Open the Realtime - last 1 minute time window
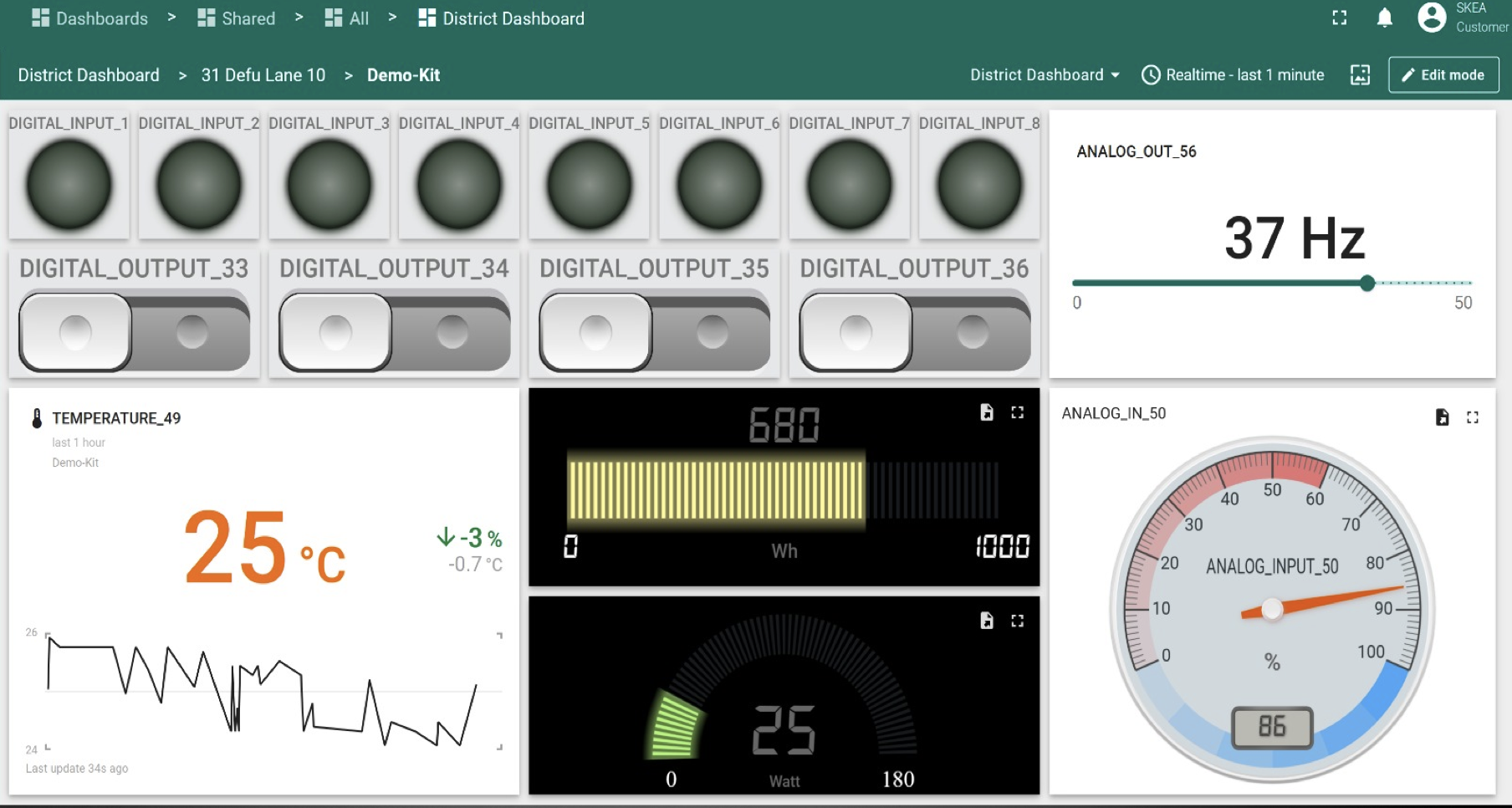 (x=1234, y=75)
